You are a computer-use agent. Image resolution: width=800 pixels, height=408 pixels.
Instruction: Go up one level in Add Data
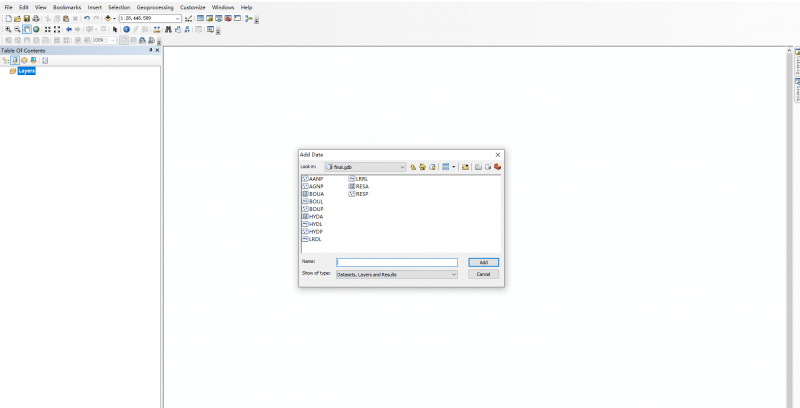tap(413, 167)
